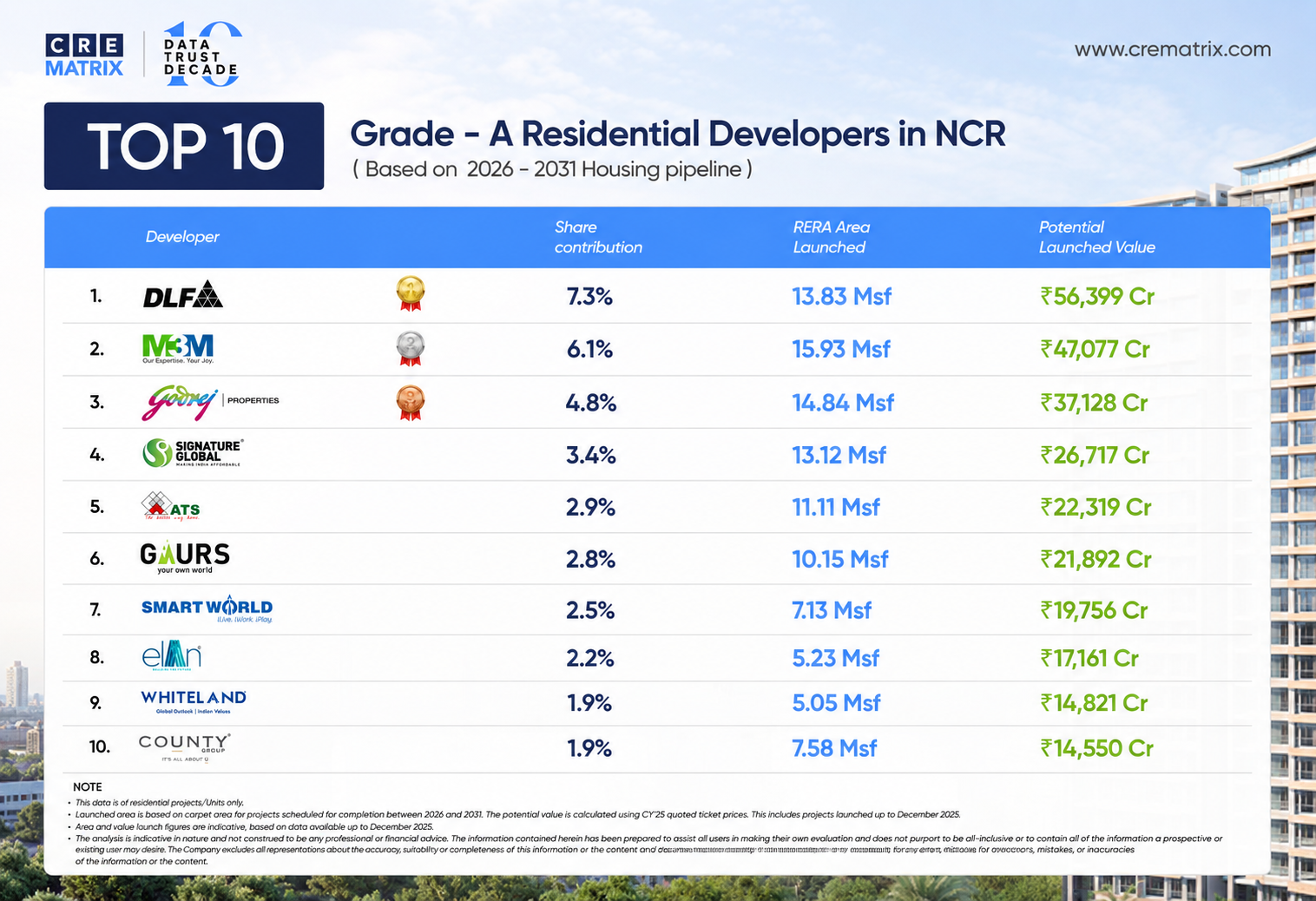Select the 14.84 Msf area value
Image resolution: width=1316 pixels, height=901 pixels.
(843, 403)
